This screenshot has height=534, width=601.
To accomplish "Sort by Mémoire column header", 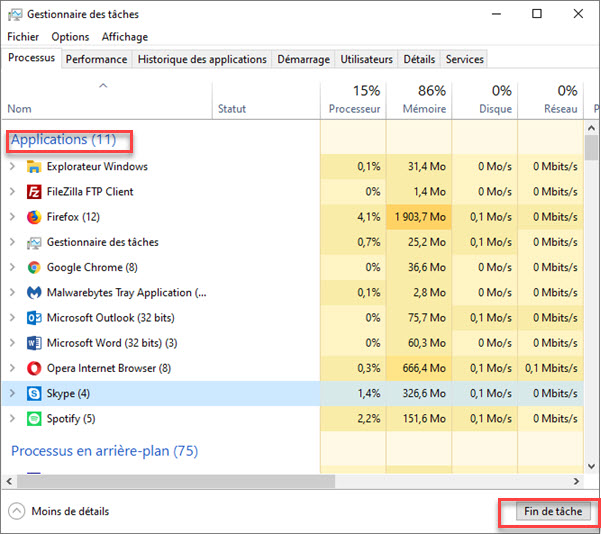I will coord(419,99).
